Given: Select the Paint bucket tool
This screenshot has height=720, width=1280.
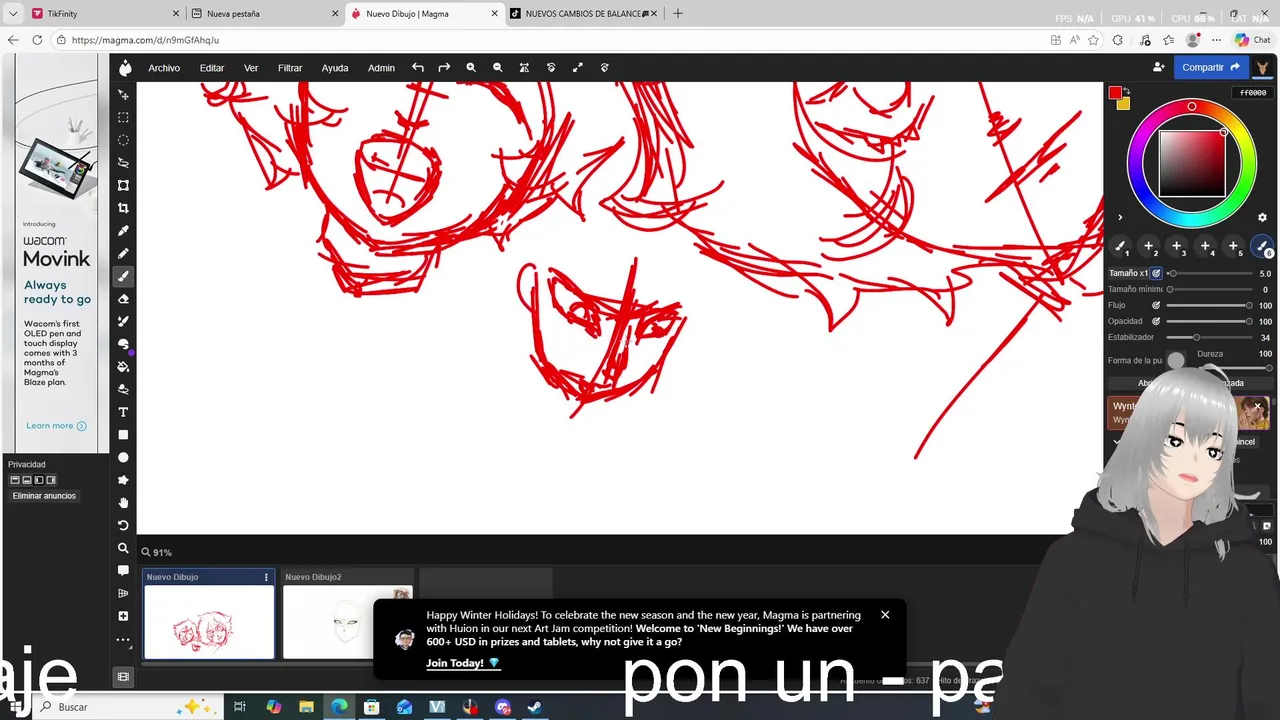Looking at the screenshot, I should tap(124, 367).
